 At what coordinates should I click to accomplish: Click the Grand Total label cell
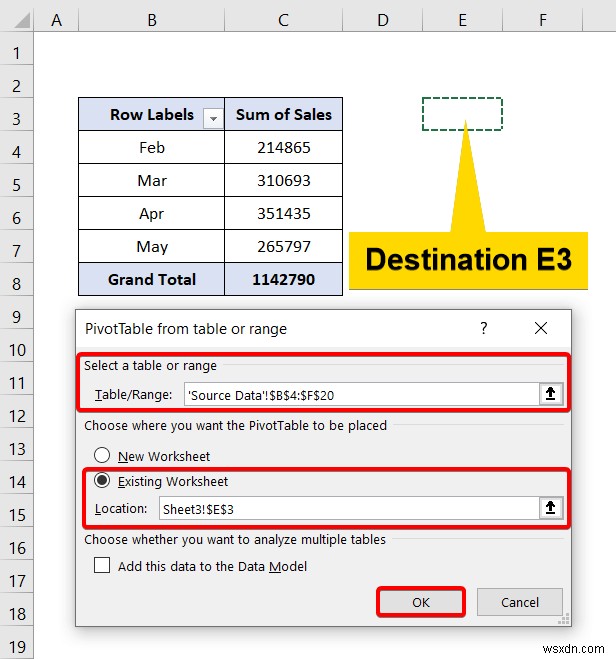coord(152,279)
